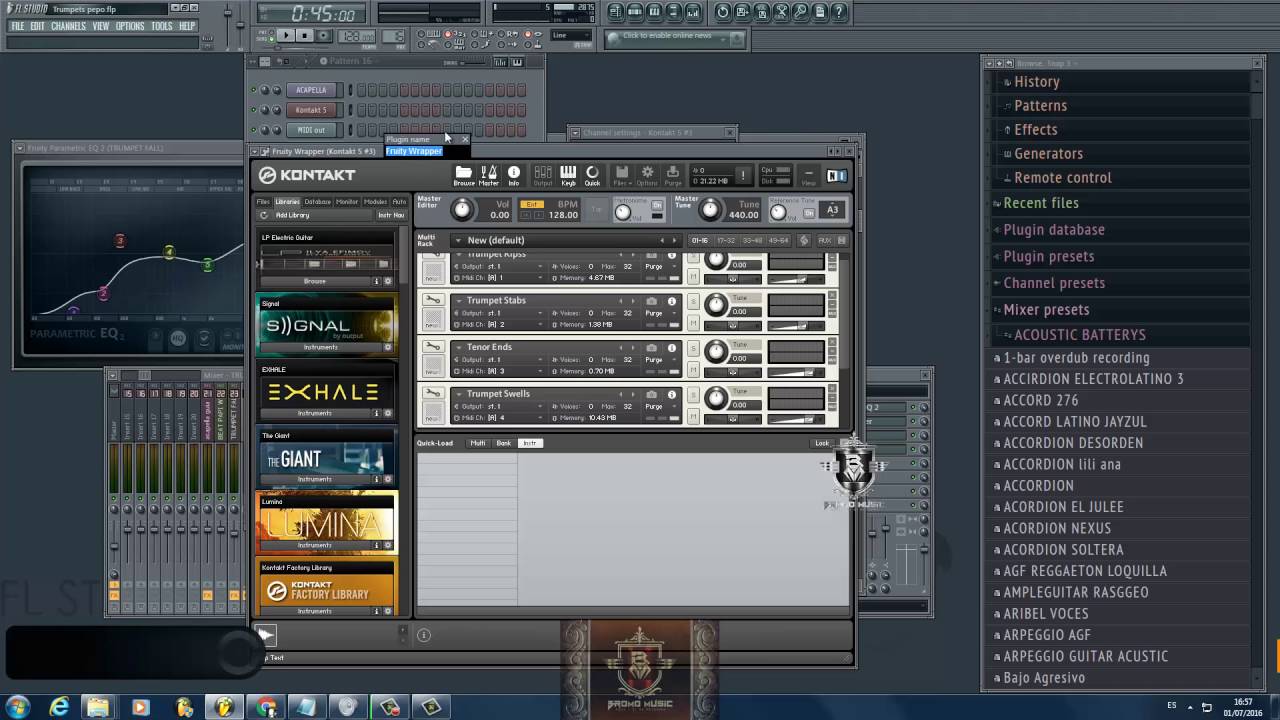
Task: Adjust the Master Tune knob
Action: [710, 209]
